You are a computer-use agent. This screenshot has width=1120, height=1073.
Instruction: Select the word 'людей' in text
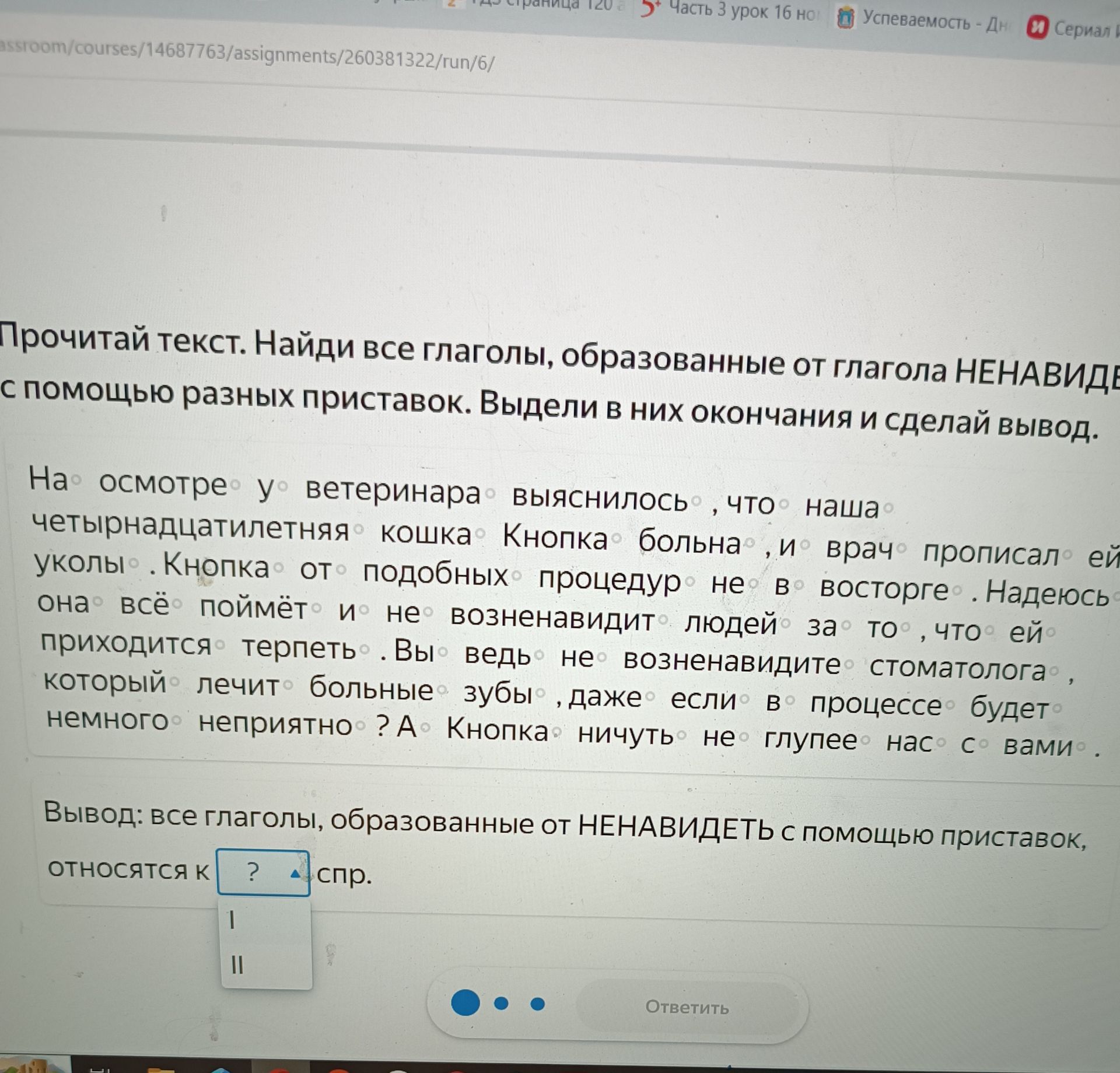tap(730, 623)
